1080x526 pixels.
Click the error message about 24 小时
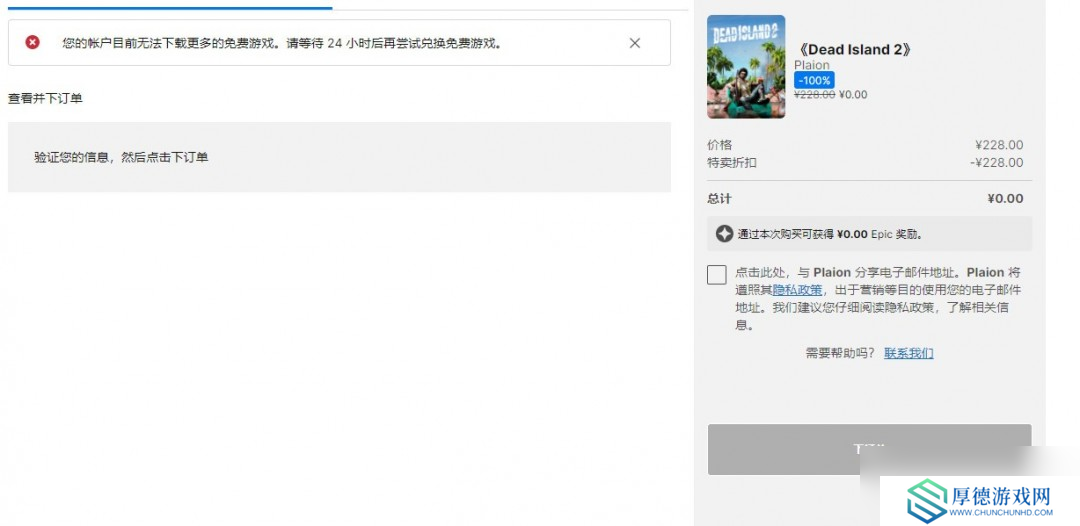point(282,43)
